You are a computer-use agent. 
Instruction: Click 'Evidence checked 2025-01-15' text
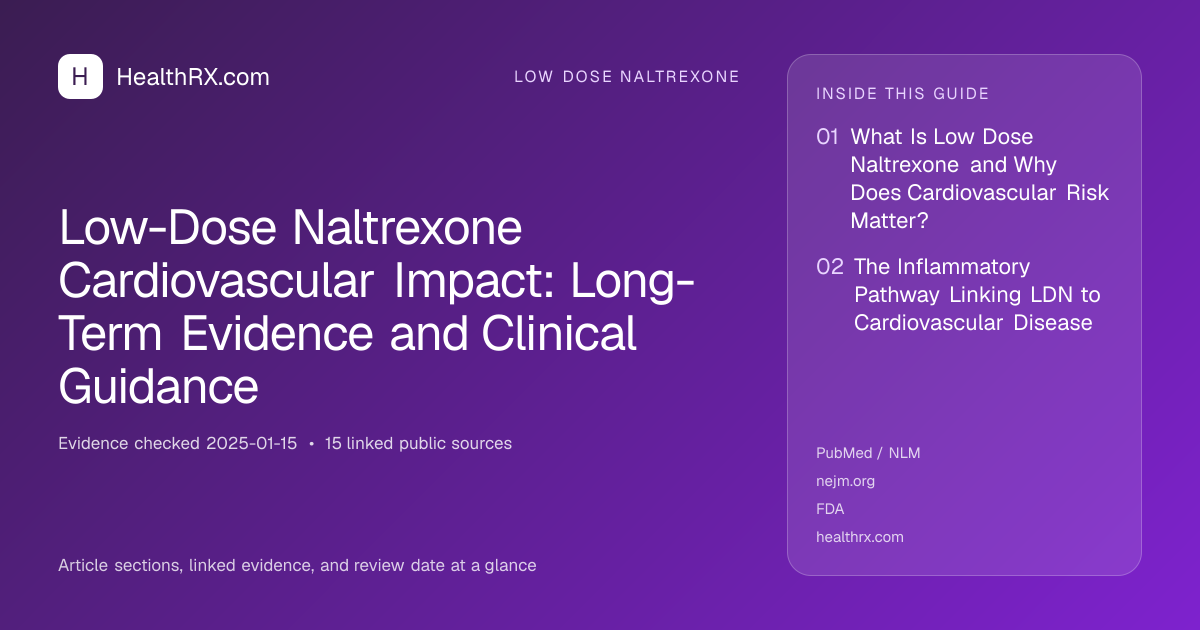(x=178, y=443)
